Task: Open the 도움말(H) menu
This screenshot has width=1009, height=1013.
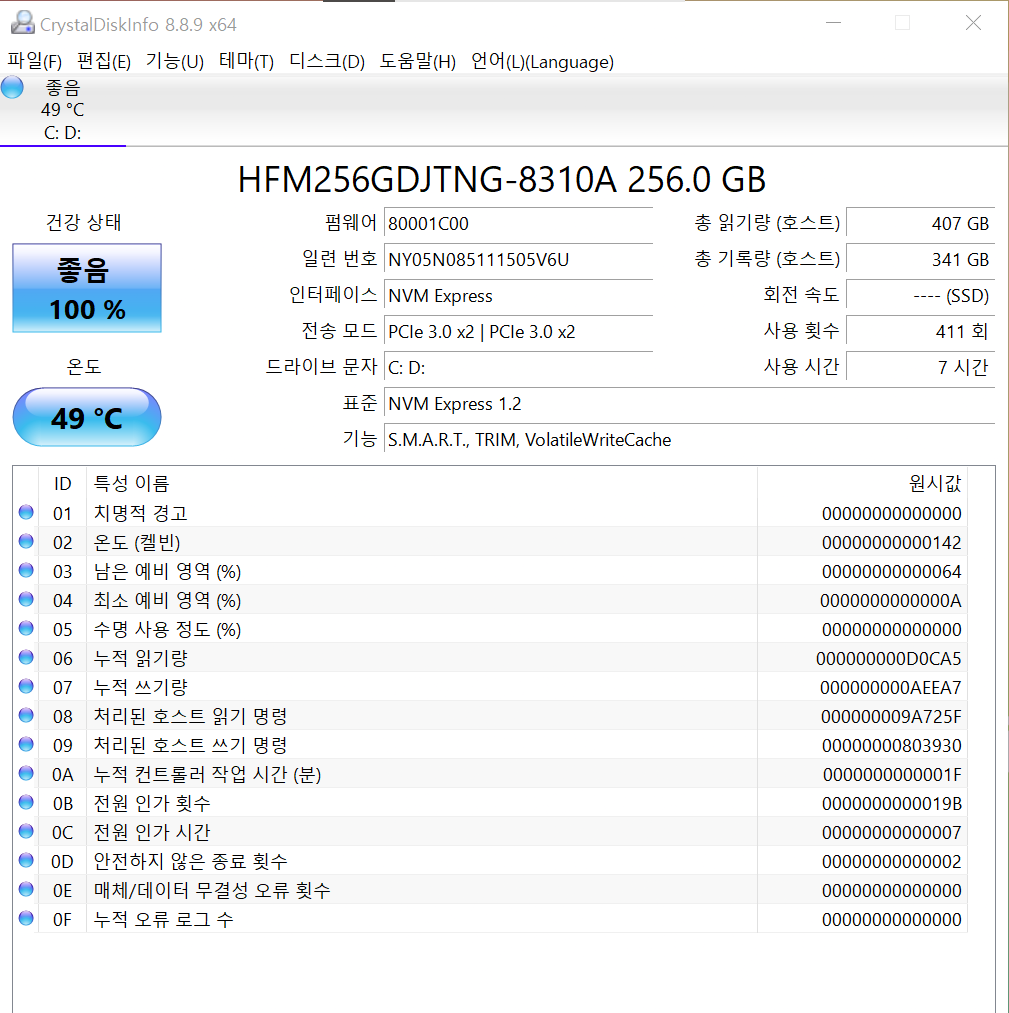Action: click(x=417, y=61)
